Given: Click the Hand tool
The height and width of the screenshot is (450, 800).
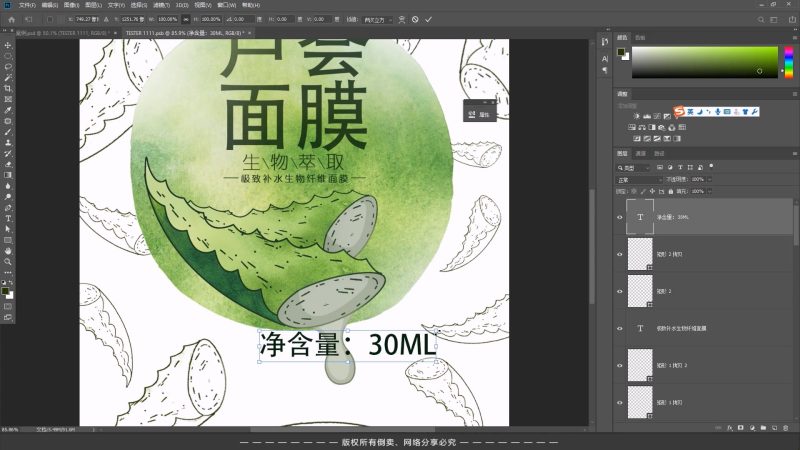Looking at the screenshot, I should point(8,250).
